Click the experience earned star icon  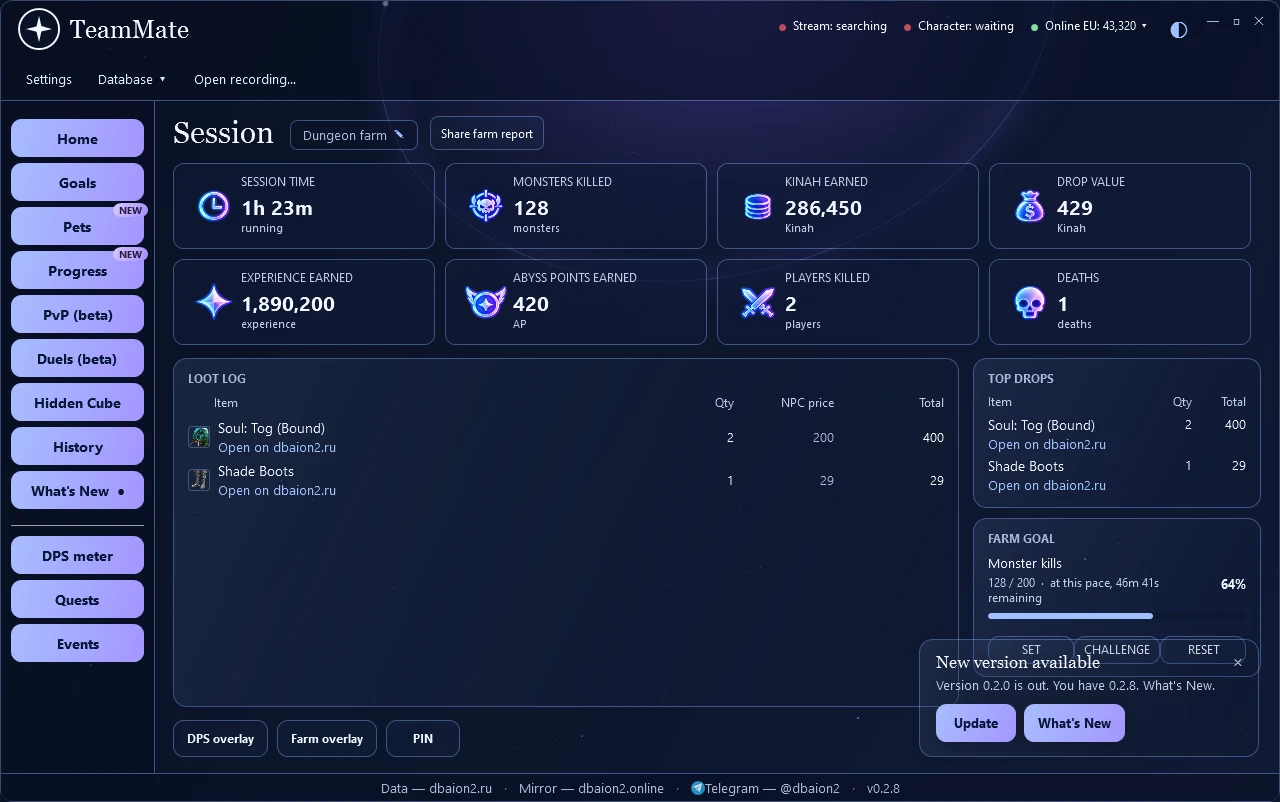point(213,302)
